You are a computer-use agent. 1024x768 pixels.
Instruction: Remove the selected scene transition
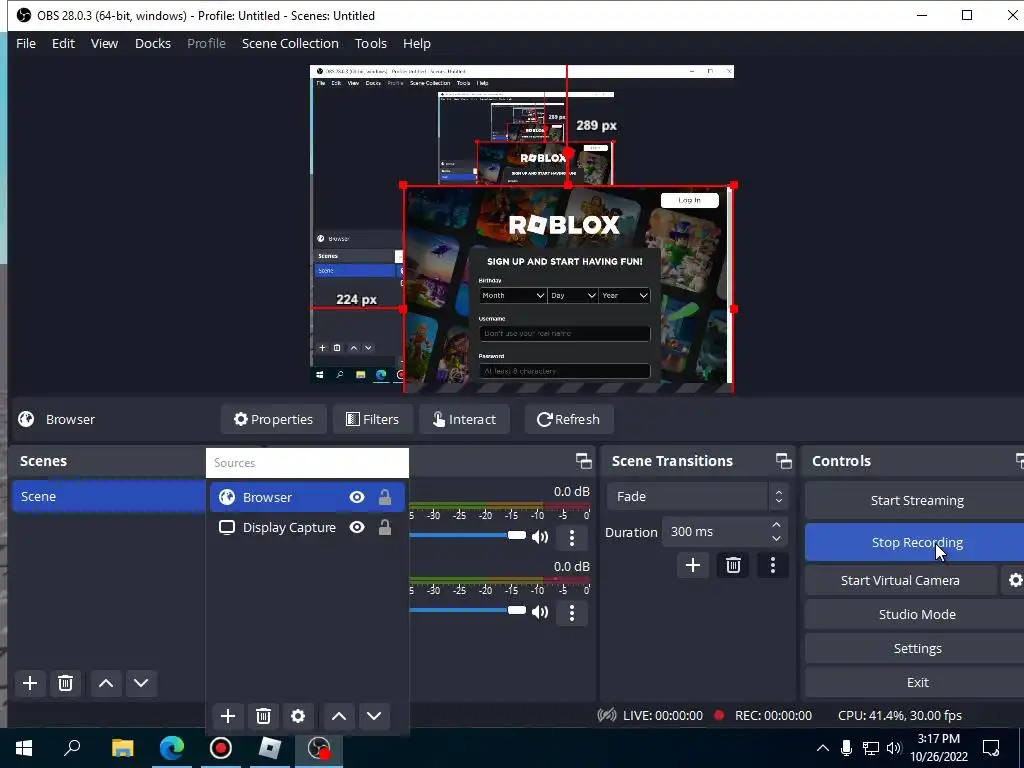click(733, 565)
